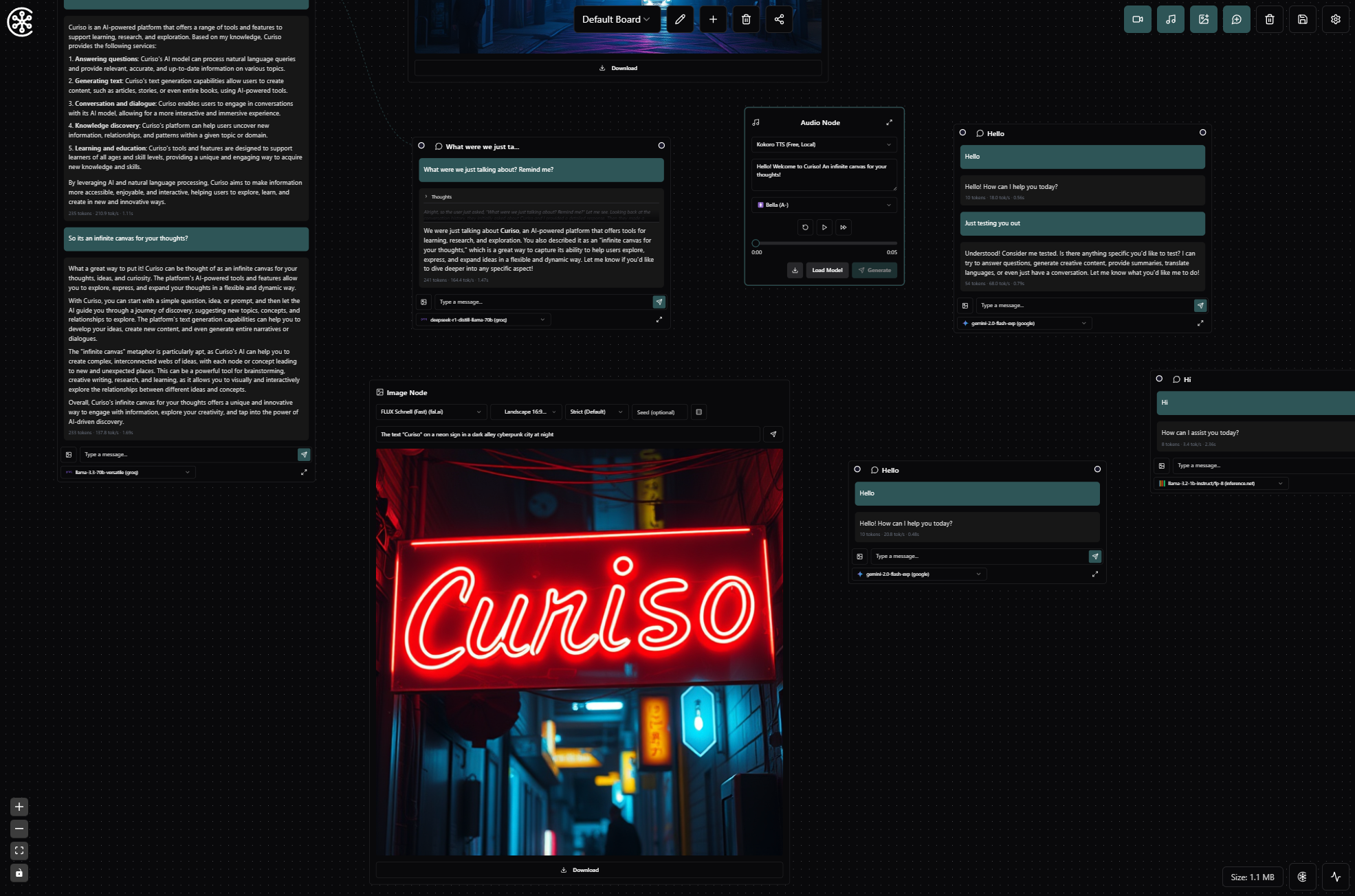Download the Curiso neon sign image

point(580,869)
